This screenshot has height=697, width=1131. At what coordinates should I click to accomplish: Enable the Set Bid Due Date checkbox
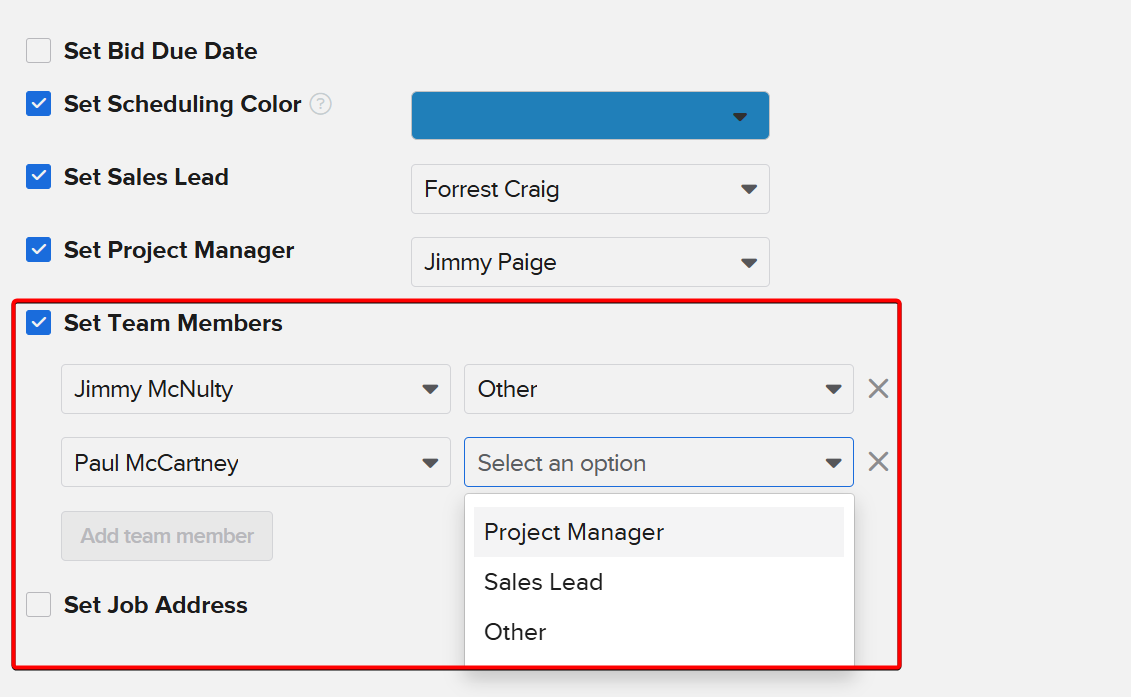[x=39, y=51]
